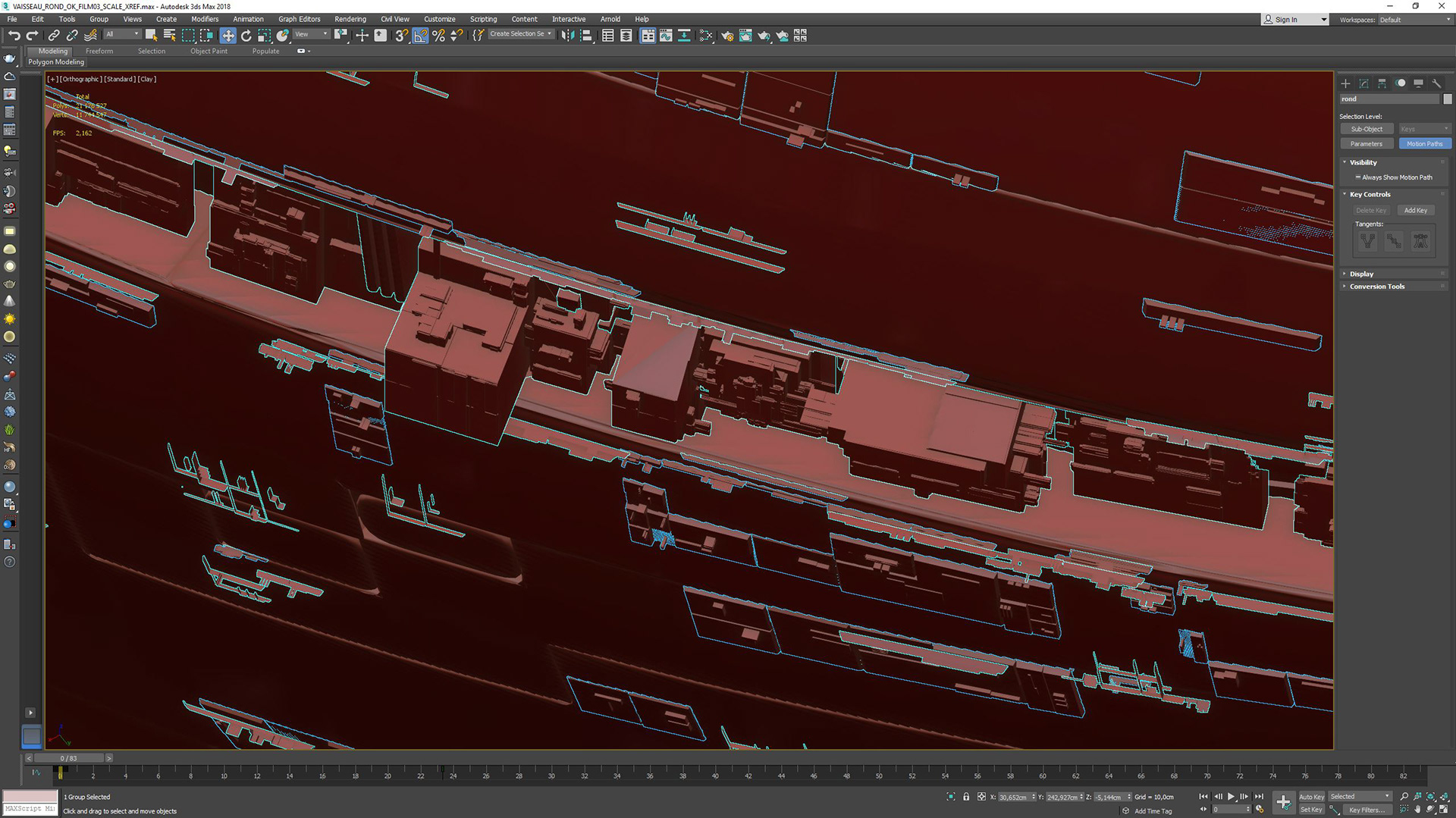This screenshot has width=1456, height=818.
Task: Toggle the Key Mode icon
Action: pyautogui.click(x=1203, y=810)
